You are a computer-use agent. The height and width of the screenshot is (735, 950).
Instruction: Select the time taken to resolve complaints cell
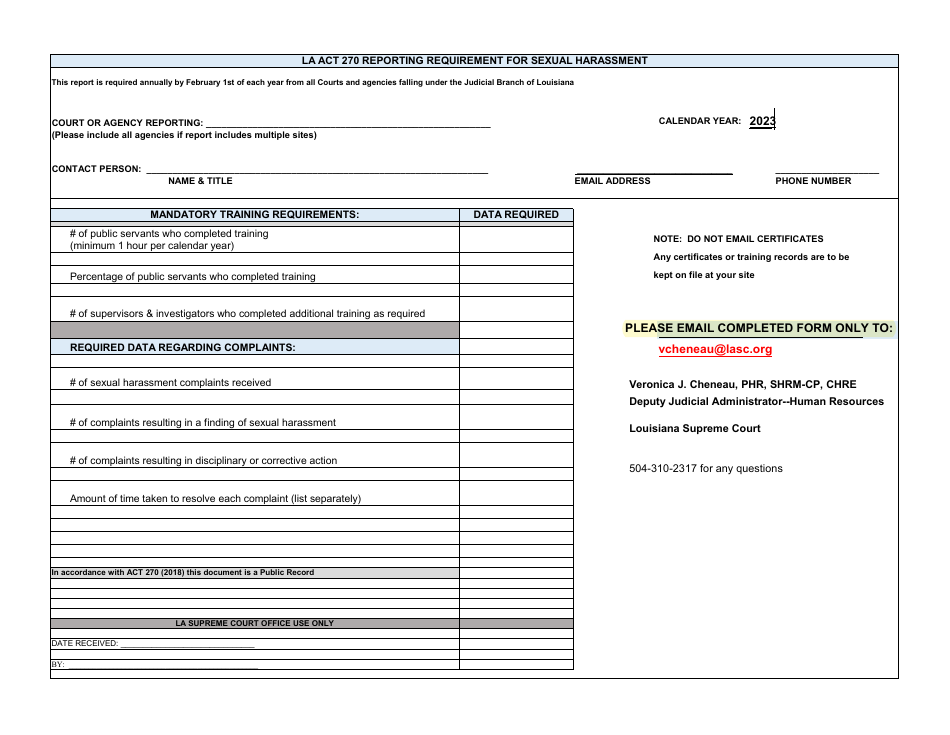point(516,494)
